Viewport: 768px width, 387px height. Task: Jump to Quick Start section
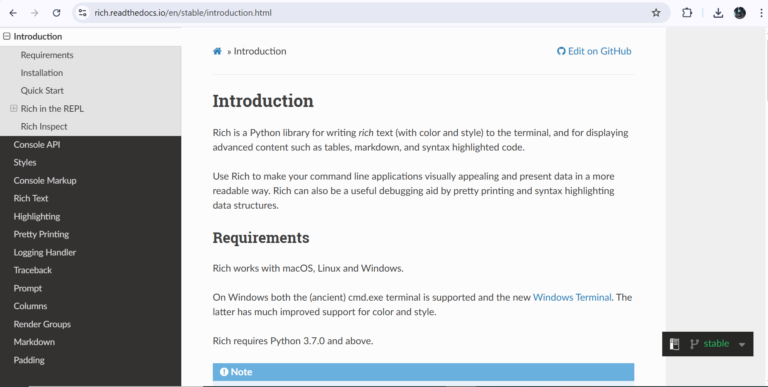[x=42, y=91]
